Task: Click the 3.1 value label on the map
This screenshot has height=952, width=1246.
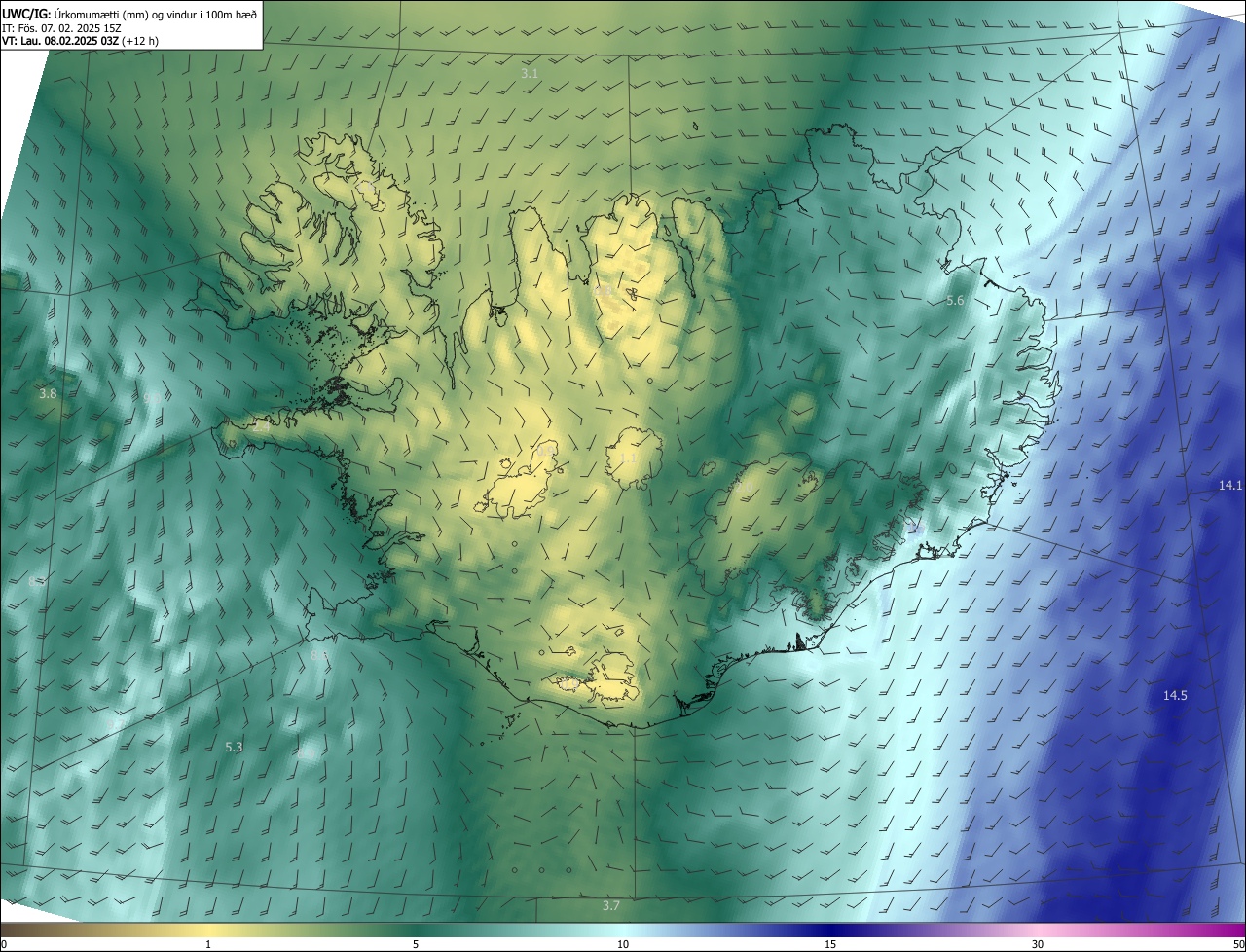Action: click(530, 74)
